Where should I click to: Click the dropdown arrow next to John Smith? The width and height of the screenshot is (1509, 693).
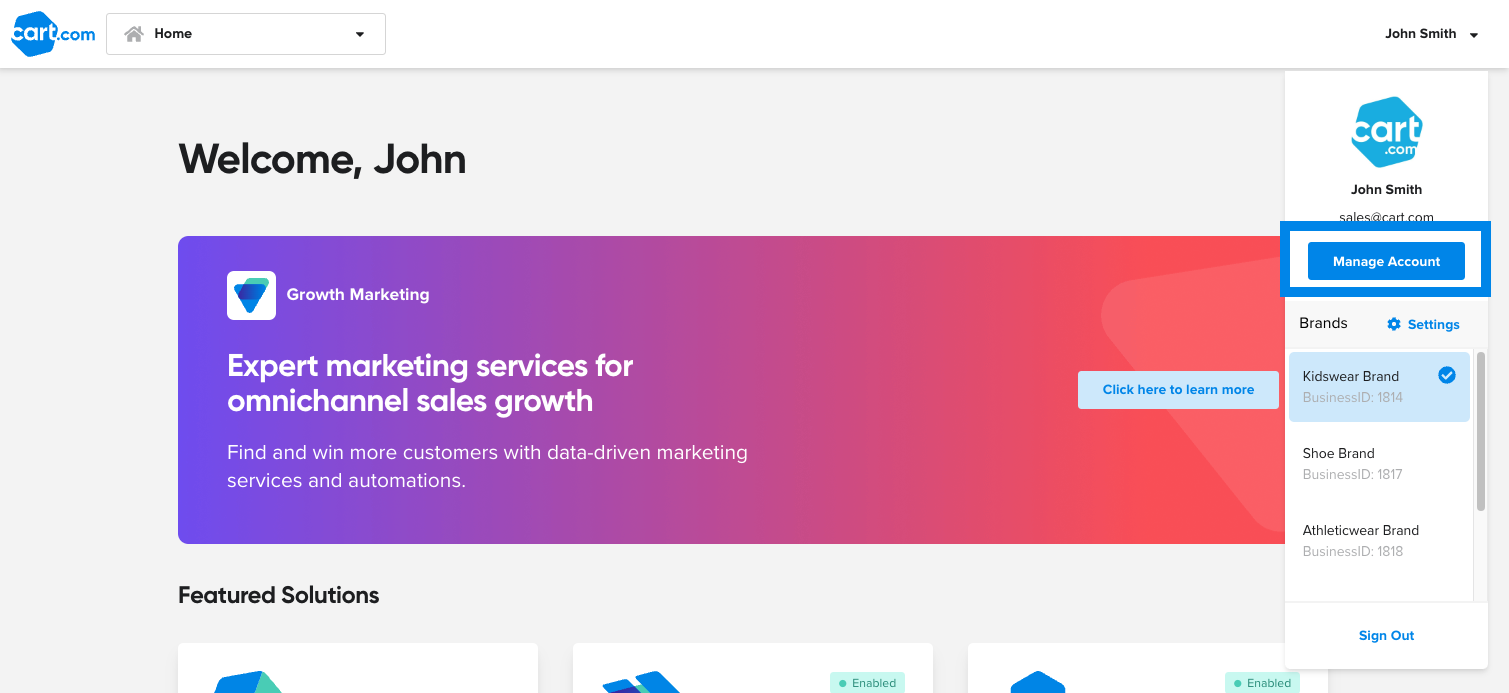click(1474, 35)
